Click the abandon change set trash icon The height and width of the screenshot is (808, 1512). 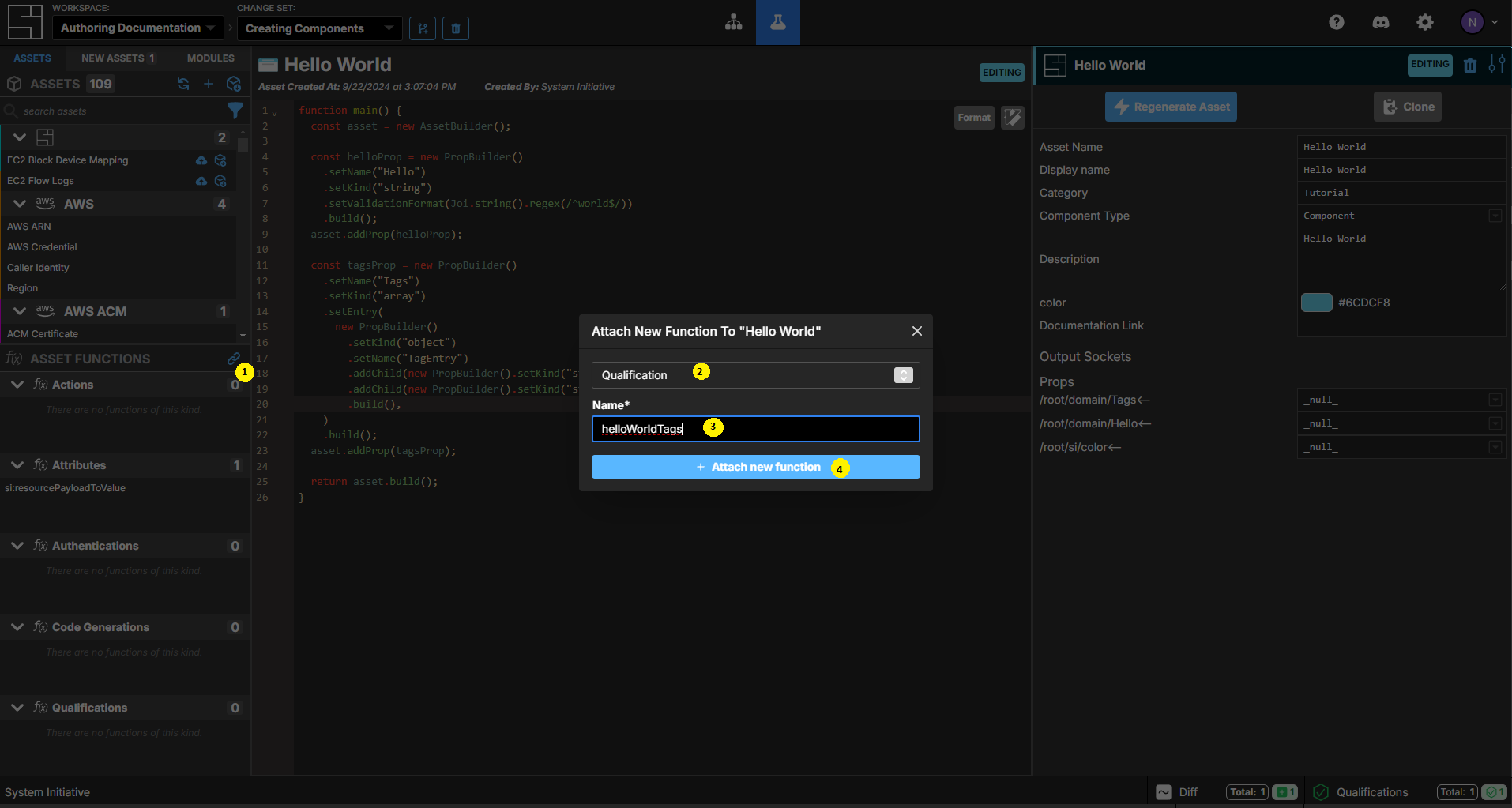point(456,28)
